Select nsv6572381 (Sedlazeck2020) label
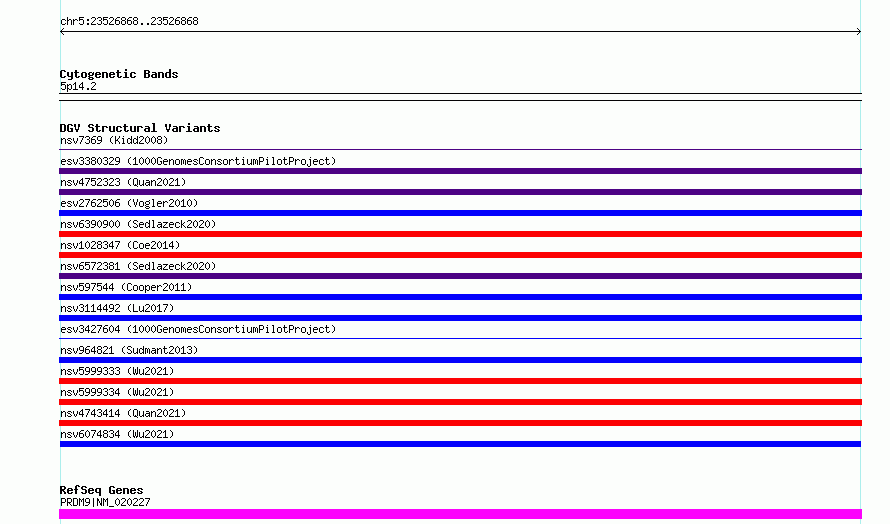 point(138,266)
